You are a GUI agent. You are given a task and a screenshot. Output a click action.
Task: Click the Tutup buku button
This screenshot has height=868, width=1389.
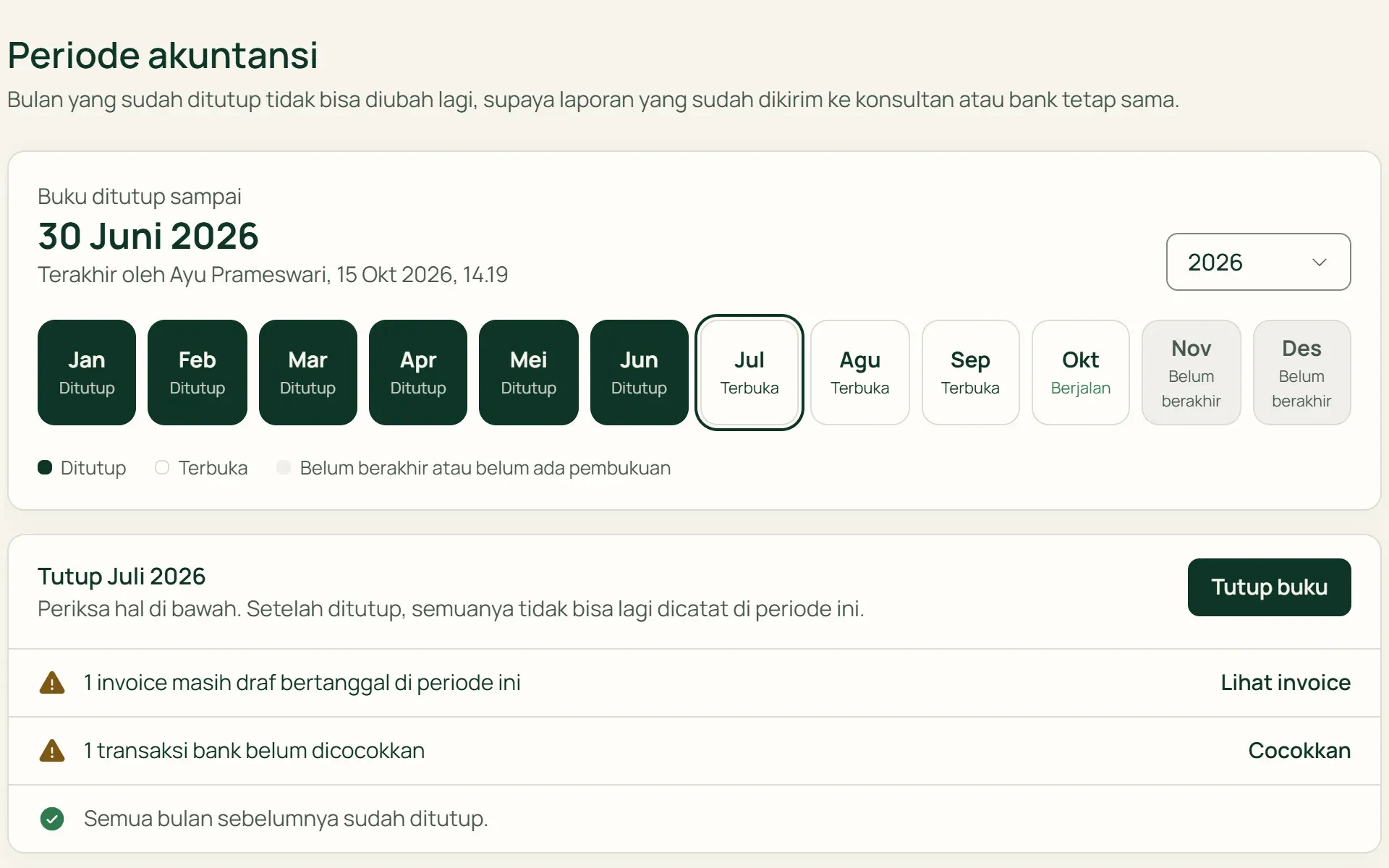1269,587
